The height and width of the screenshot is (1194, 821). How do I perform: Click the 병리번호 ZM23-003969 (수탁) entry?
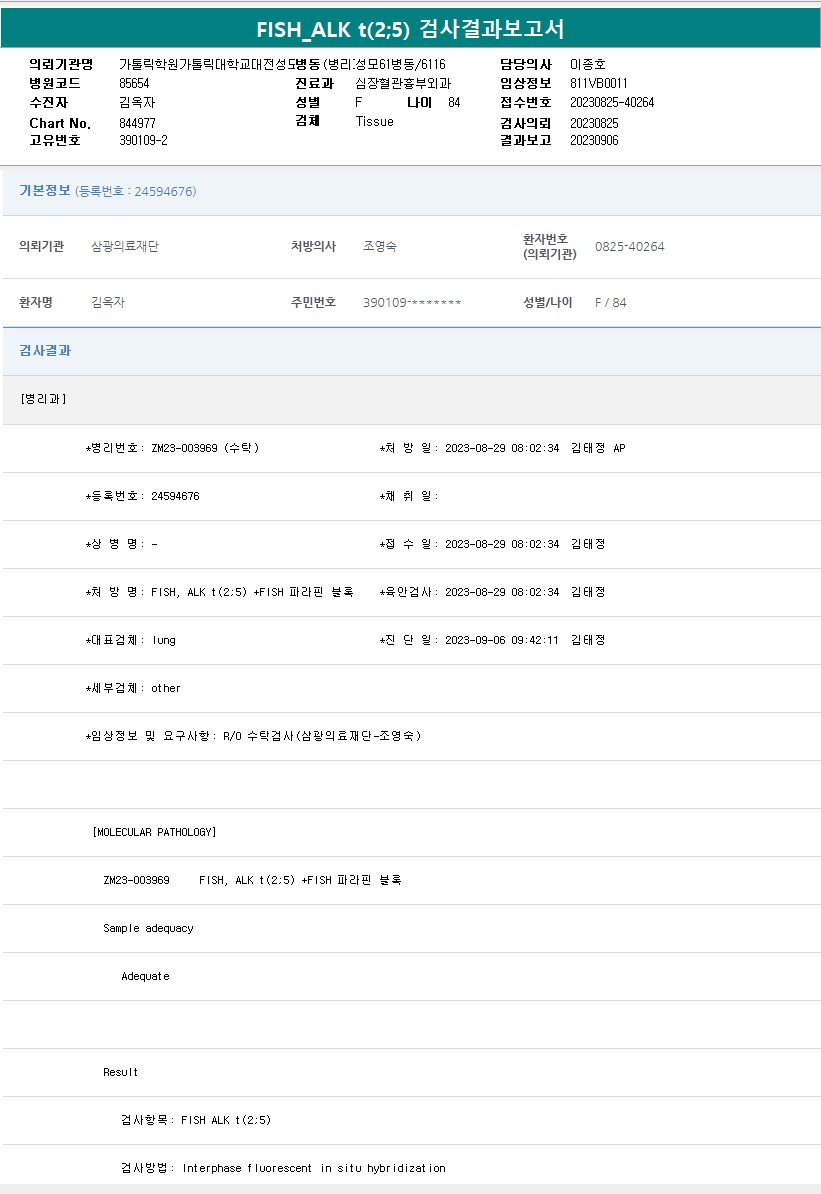click(172, 448)
